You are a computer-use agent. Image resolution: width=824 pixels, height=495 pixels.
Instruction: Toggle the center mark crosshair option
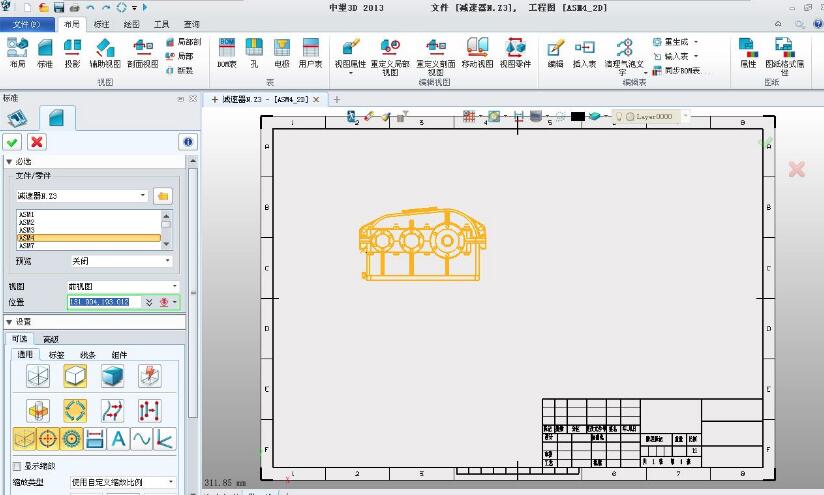[x=48, y=439]
